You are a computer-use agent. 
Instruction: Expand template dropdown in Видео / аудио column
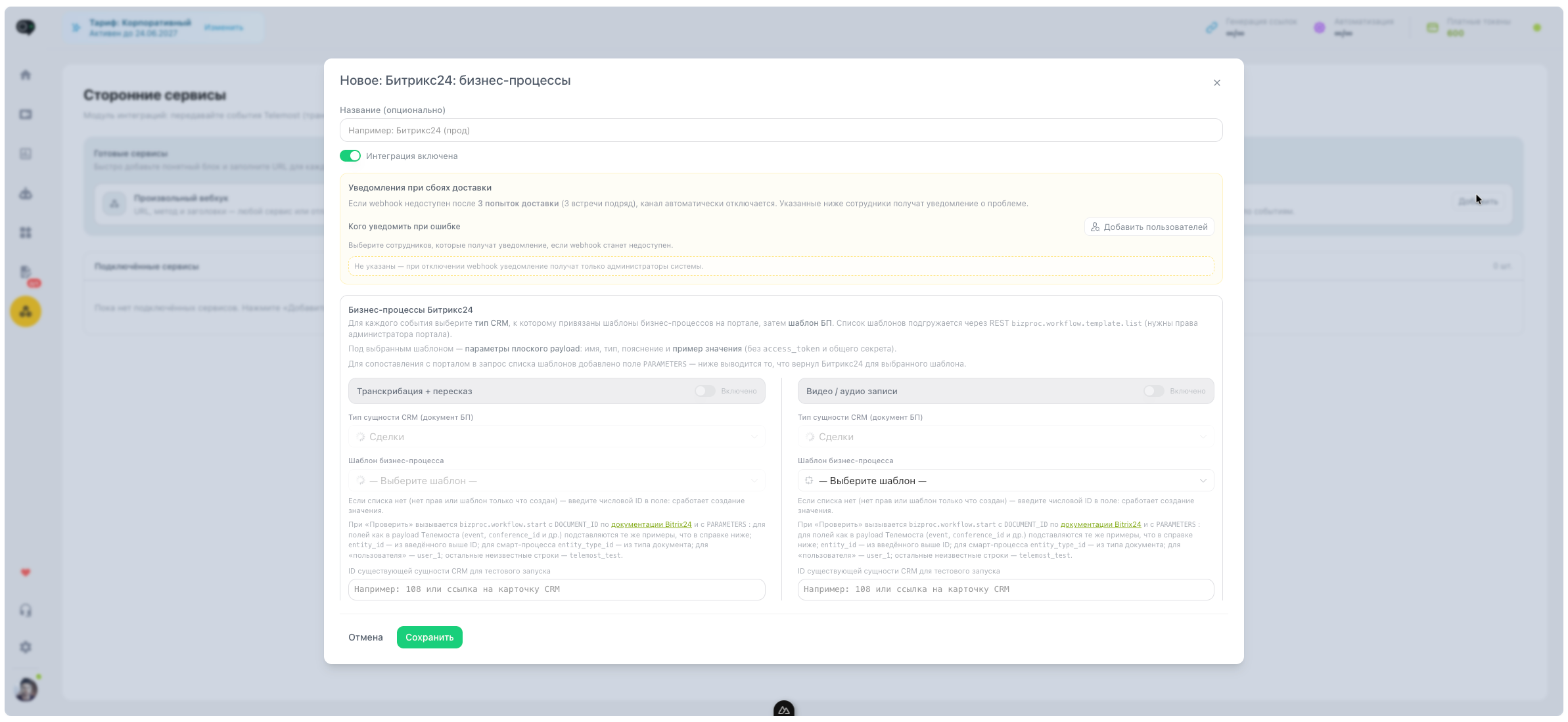[x=1005, y=481]
